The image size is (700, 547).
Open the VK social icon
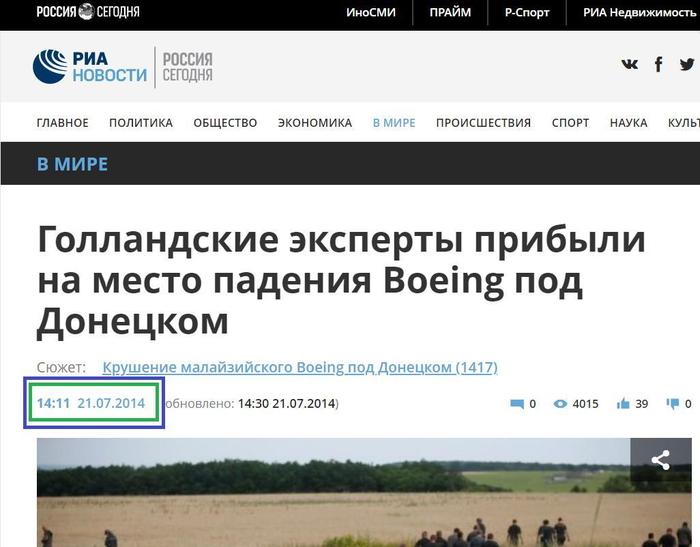point(629,65)
